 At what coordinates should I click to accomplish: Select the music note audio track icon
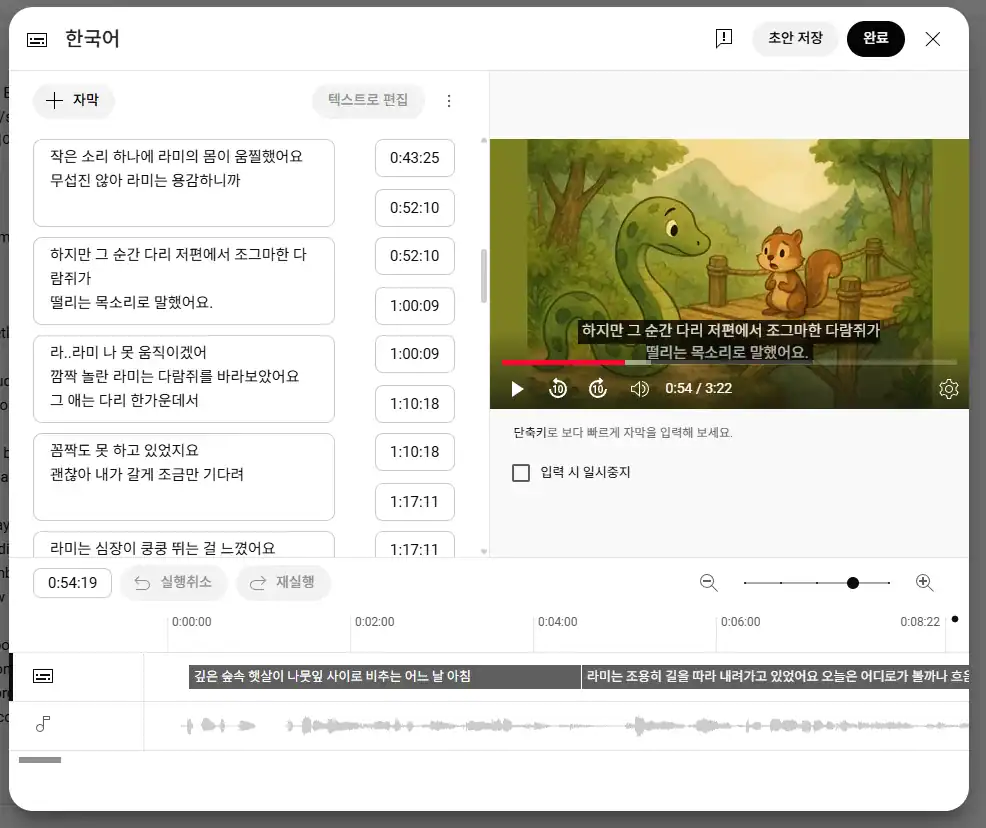coord(42,722)
